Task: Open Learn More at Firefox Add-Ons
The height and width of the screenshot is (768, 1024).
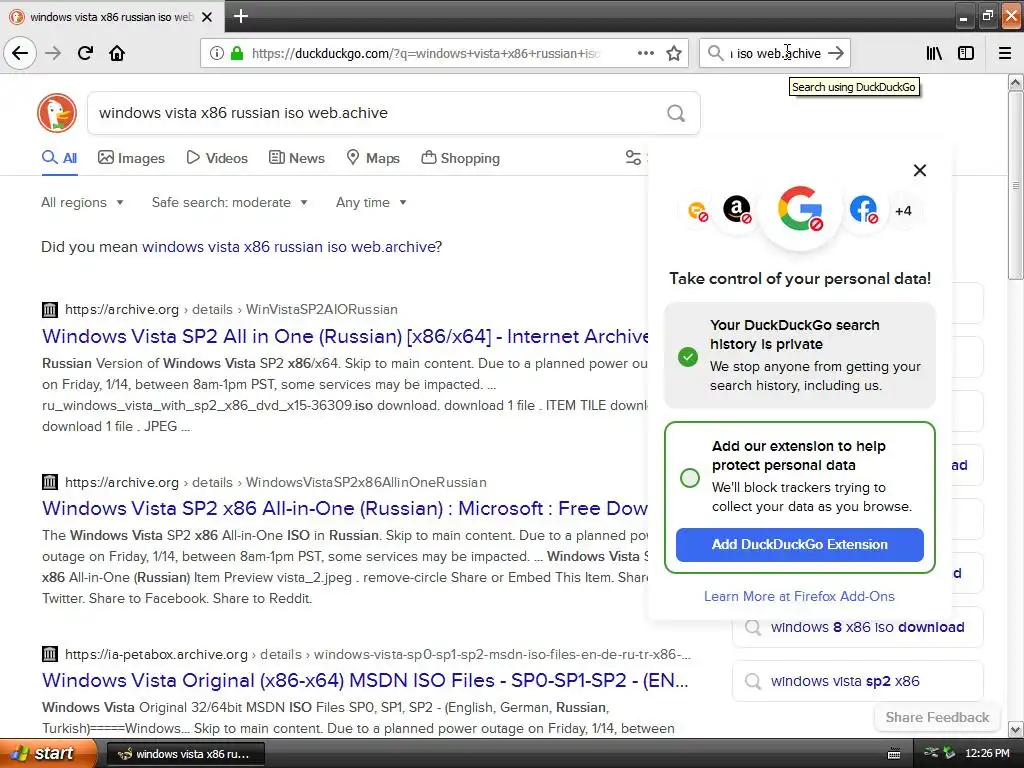Action: (x=799, y=596)
